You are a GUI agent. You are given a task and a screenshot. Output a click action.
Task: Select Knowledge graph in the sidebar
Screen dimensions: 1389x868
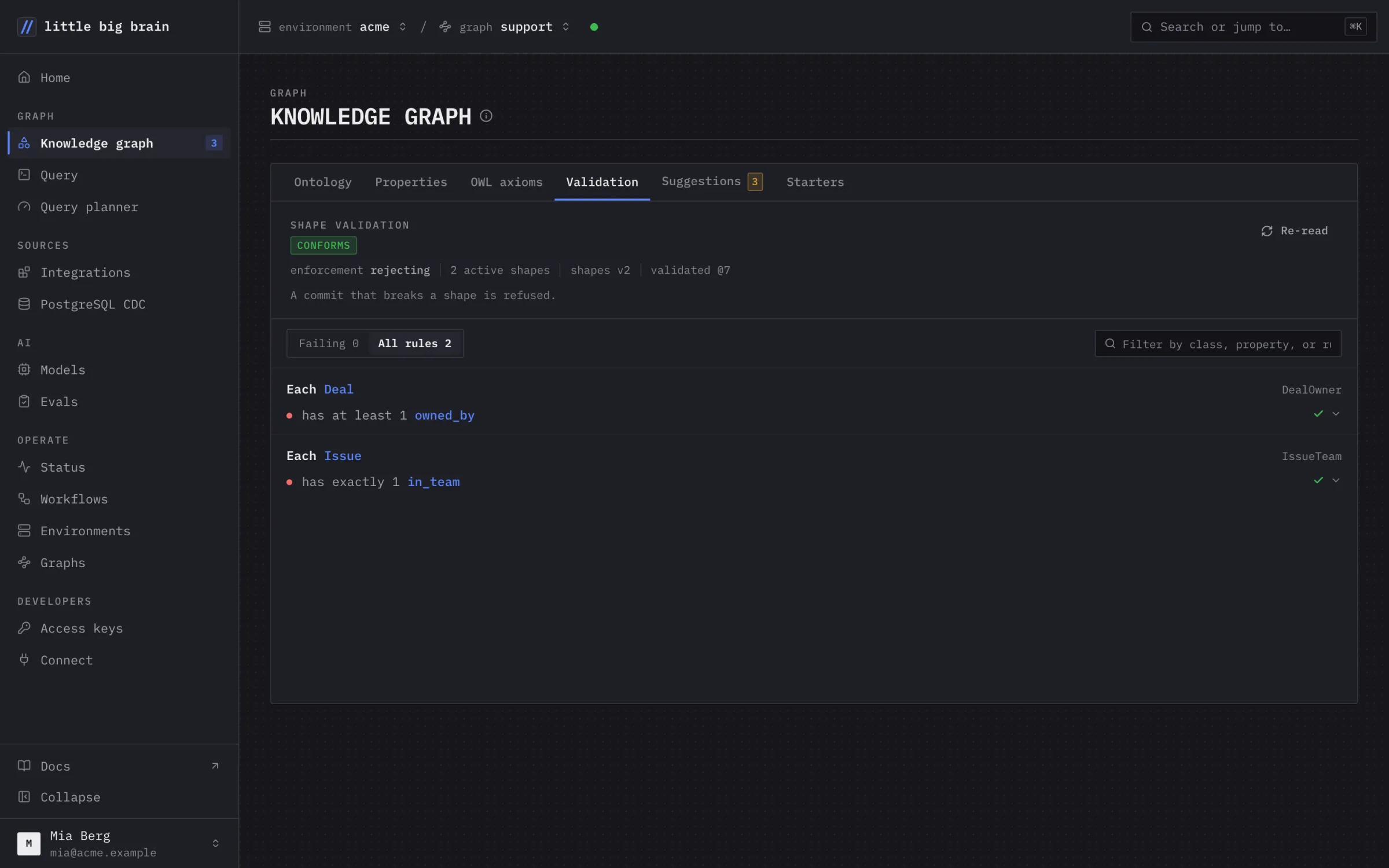pos(119,143)
